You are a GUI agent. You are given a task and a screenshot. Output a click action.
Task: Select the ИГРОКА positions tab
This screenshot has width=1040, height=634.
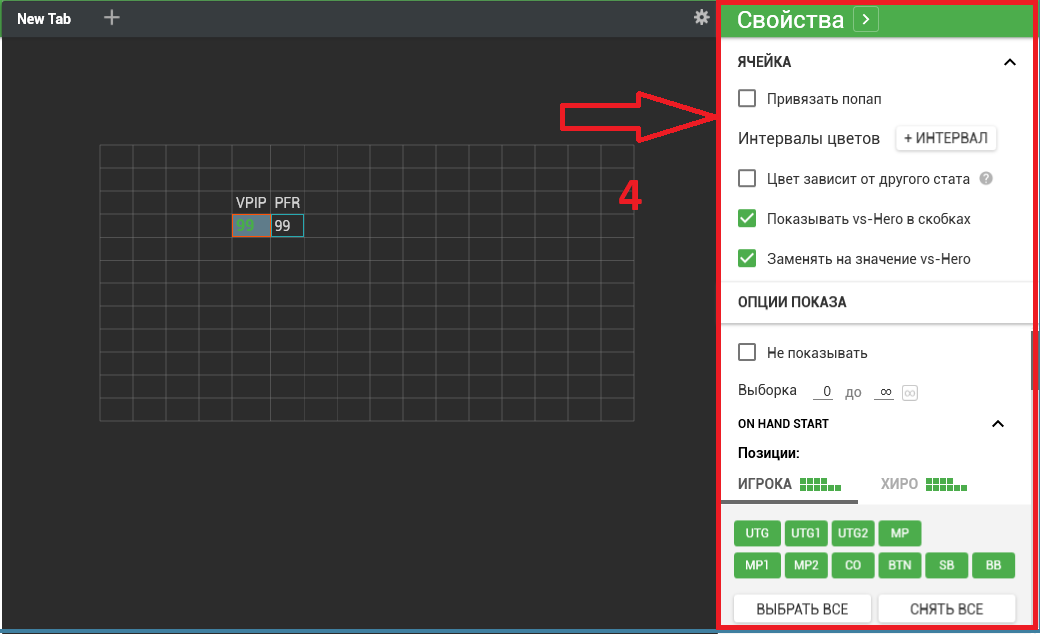click(x=788, y=484)
